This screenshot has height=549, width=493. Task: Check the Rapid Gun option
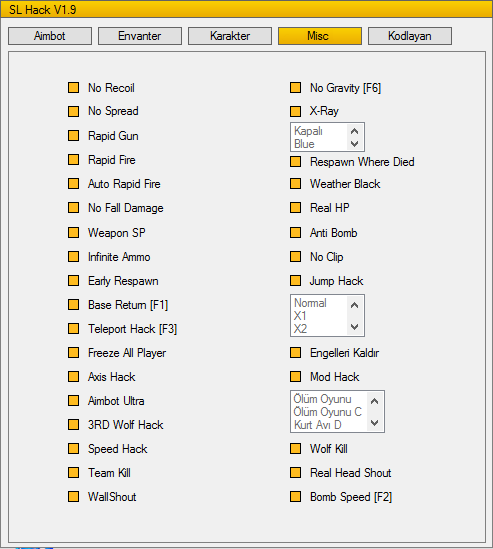point(73,135)
